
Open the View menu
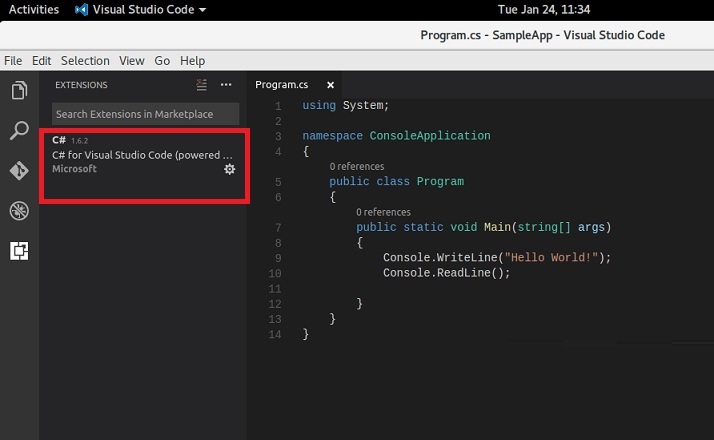click(132, 61)
